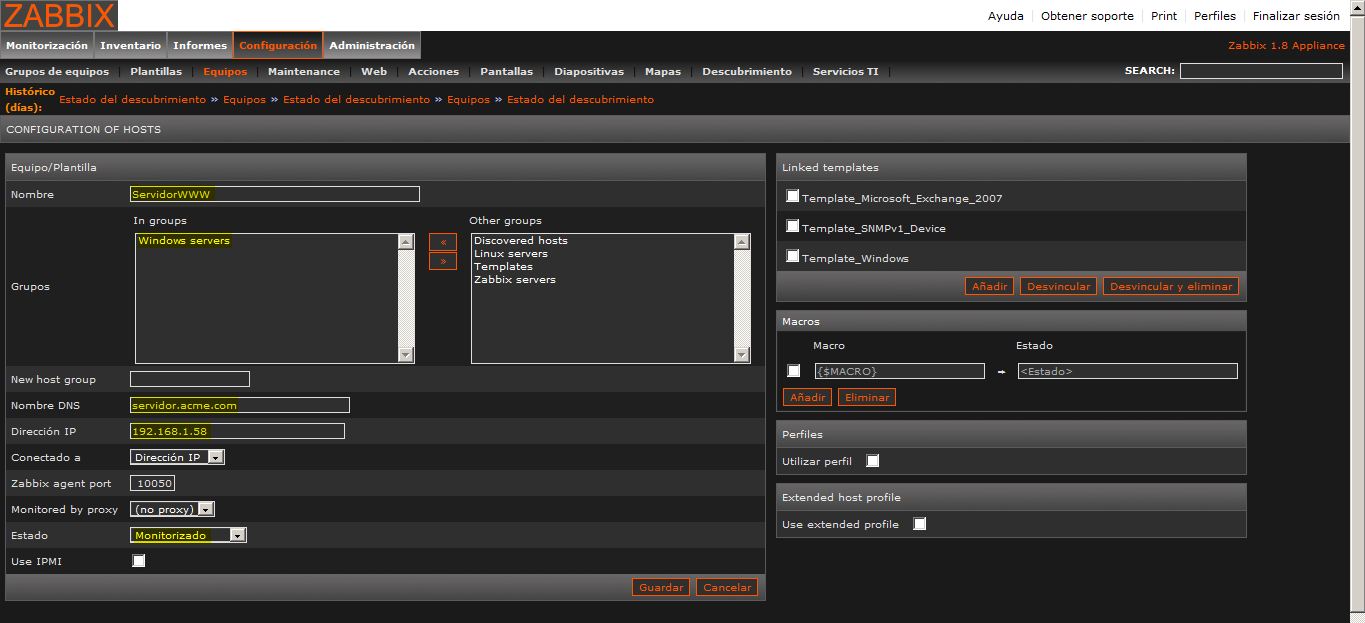The image size is (1365, 623).
Task: Check the Template_Microsoft_Exchange_2007 checkbox
Action: pyautogui.click(x=793, y=196)
